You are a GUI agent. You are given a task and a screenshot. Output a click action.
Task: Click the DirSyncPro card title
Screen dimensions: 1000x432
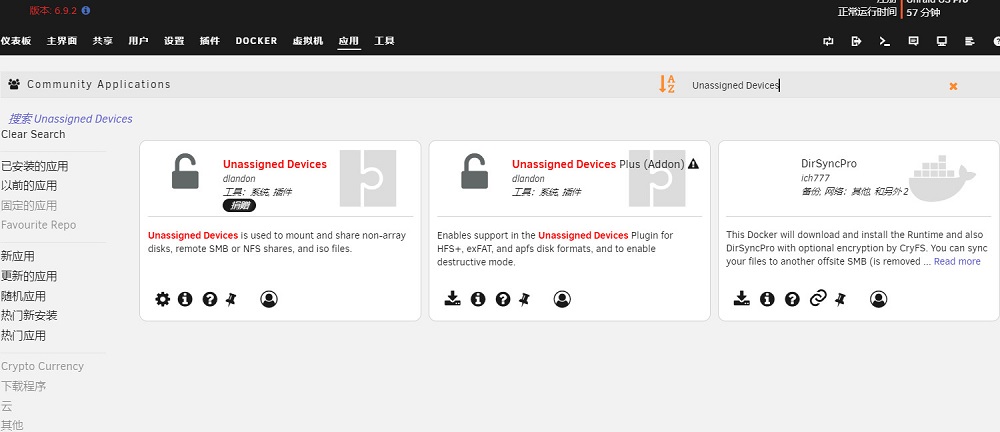[828, 163]
